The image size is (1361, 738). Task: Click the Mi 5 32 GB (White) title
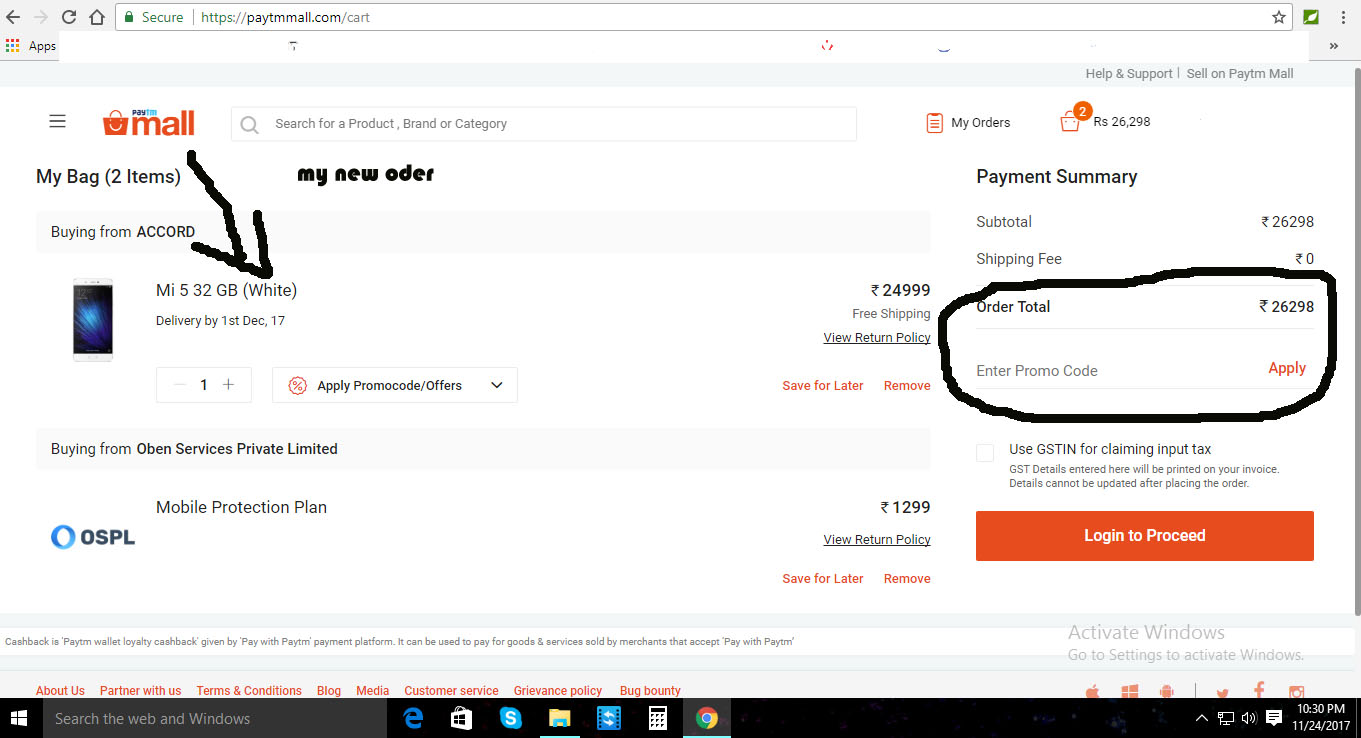[x=226, y=290]
